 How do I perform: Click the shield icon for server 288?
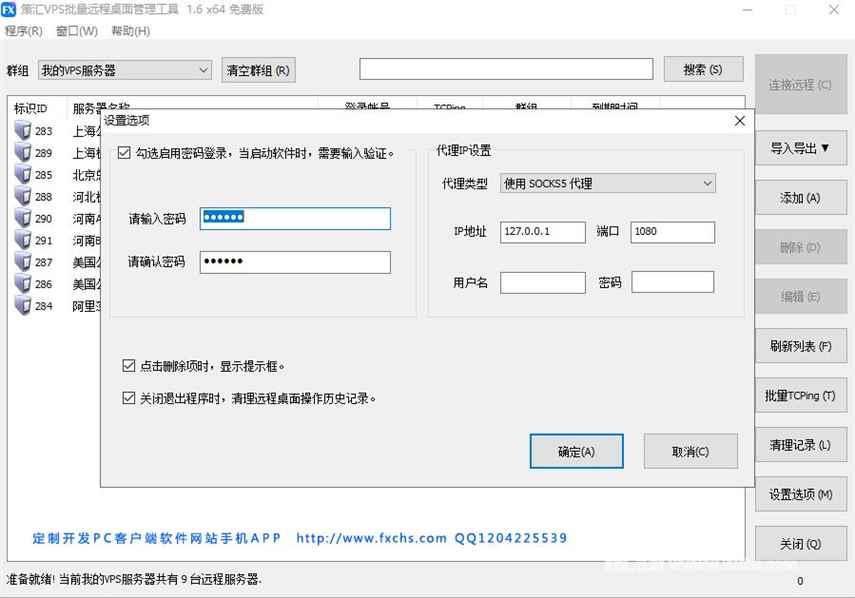(23, 197)
